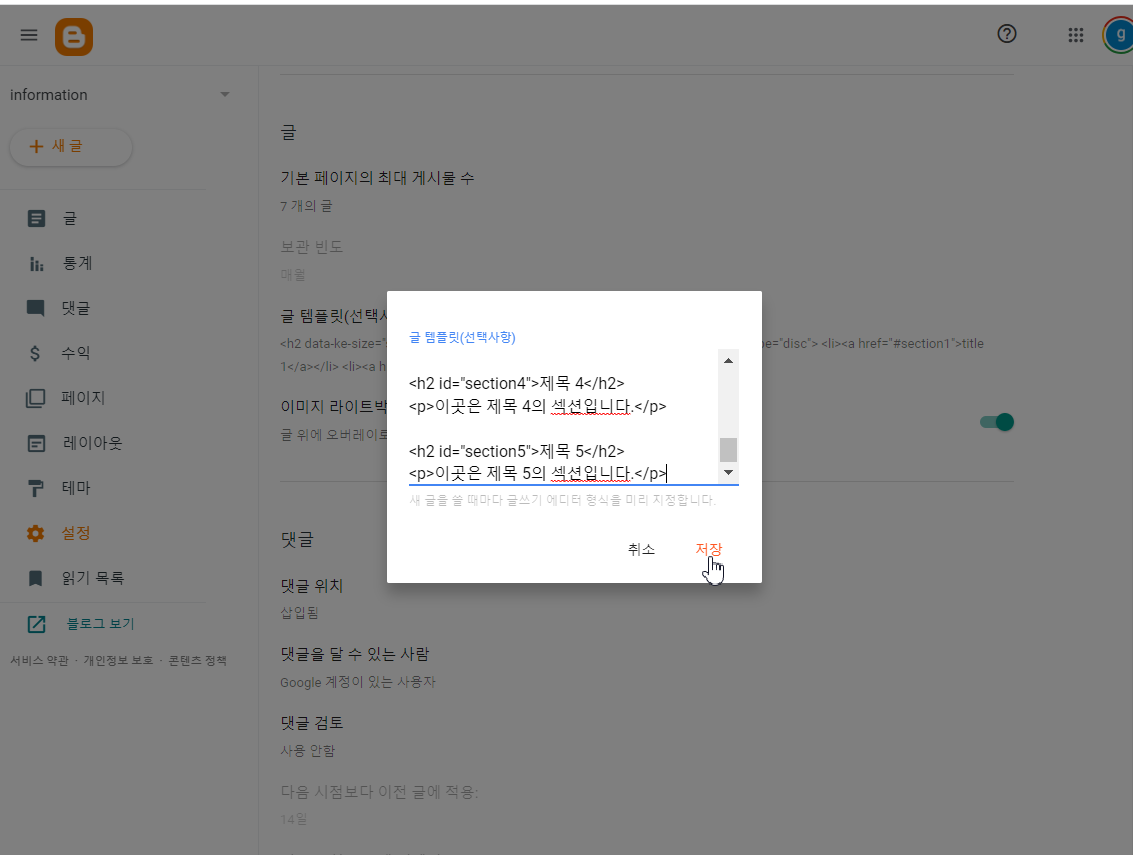This screenshot has height=855, width=1133.
Task: Select the 글 posts icon
Action: (35, 218)
